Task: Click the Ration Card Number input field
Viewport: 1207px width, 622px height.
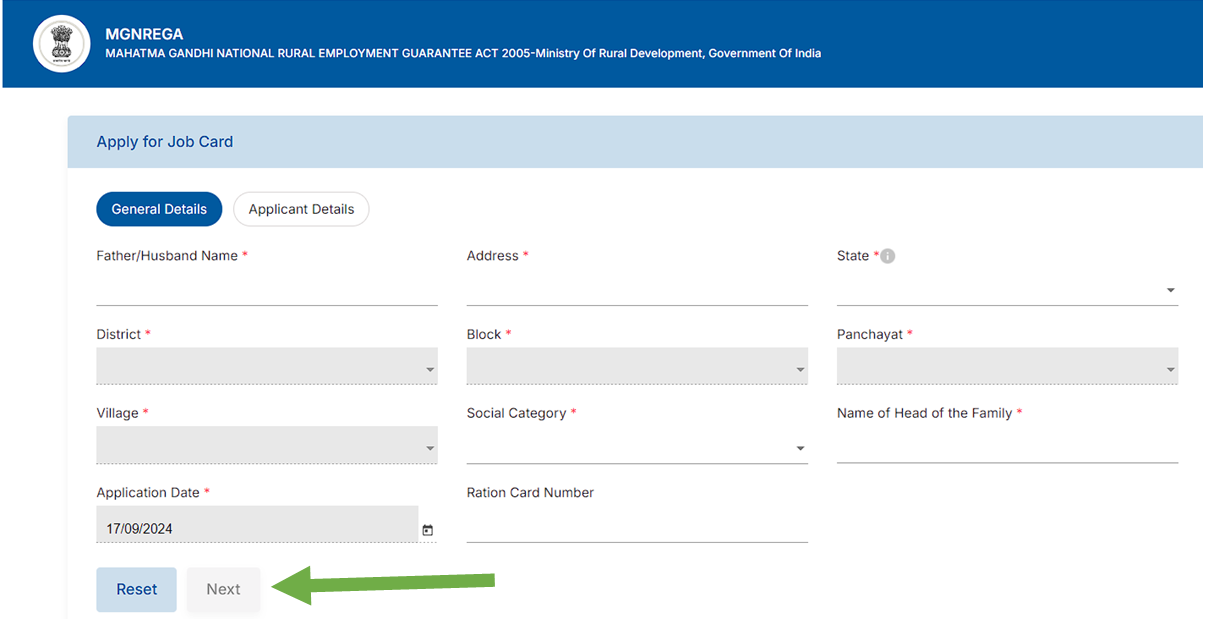Action: click(637, 526)
